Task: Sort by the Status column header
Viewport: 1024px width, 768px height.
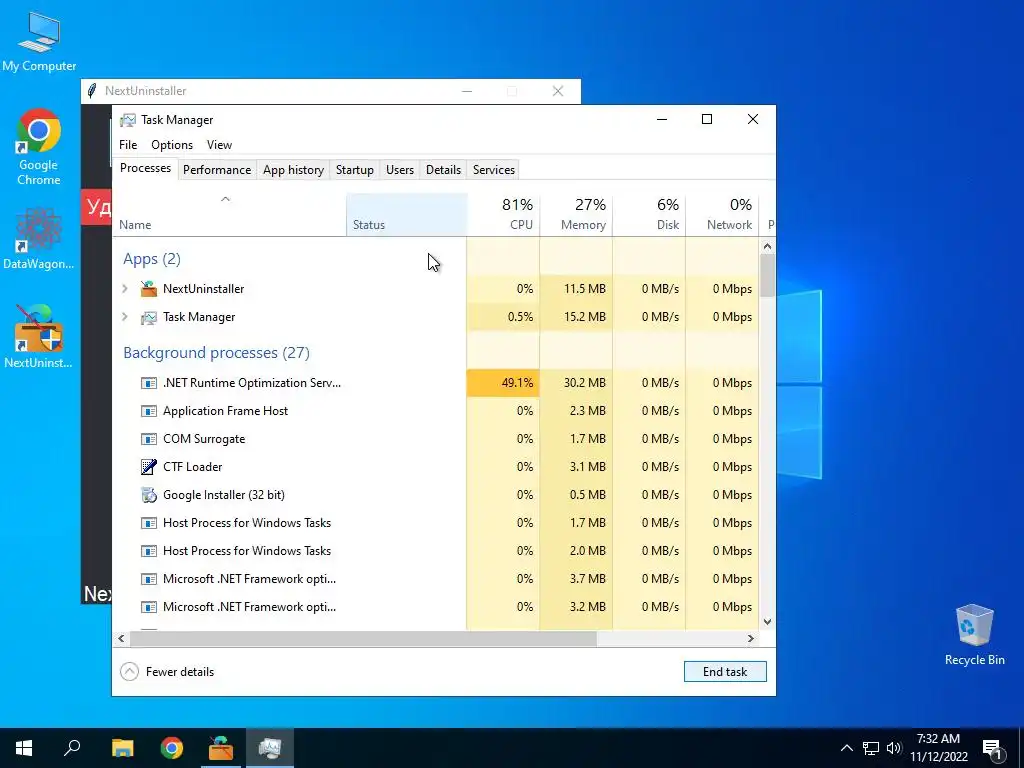Action: pos(406,215)
